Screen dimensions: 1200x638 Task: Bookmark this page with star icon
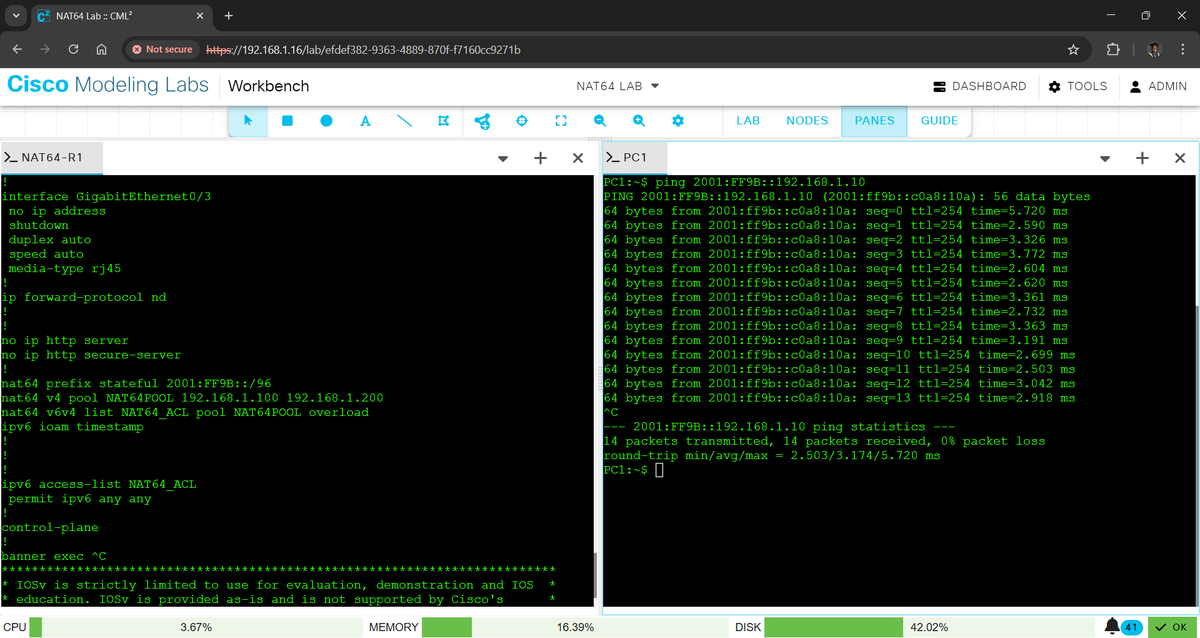1073,49
